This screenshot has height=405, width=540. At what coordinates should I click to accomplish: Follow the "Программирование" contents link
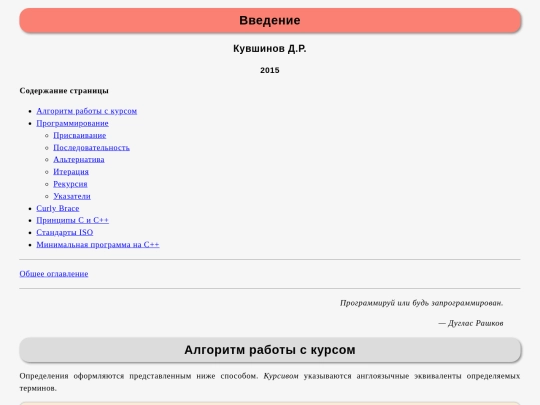pyautogui.click(x=72, y=123)
